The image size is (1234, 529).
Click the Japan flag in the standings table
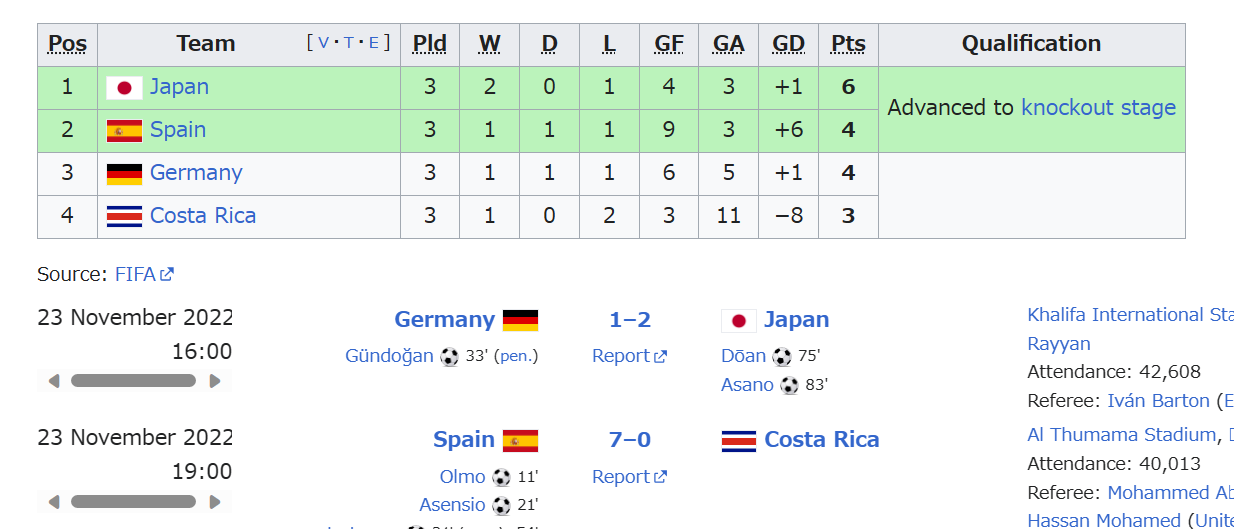[124, 88]
